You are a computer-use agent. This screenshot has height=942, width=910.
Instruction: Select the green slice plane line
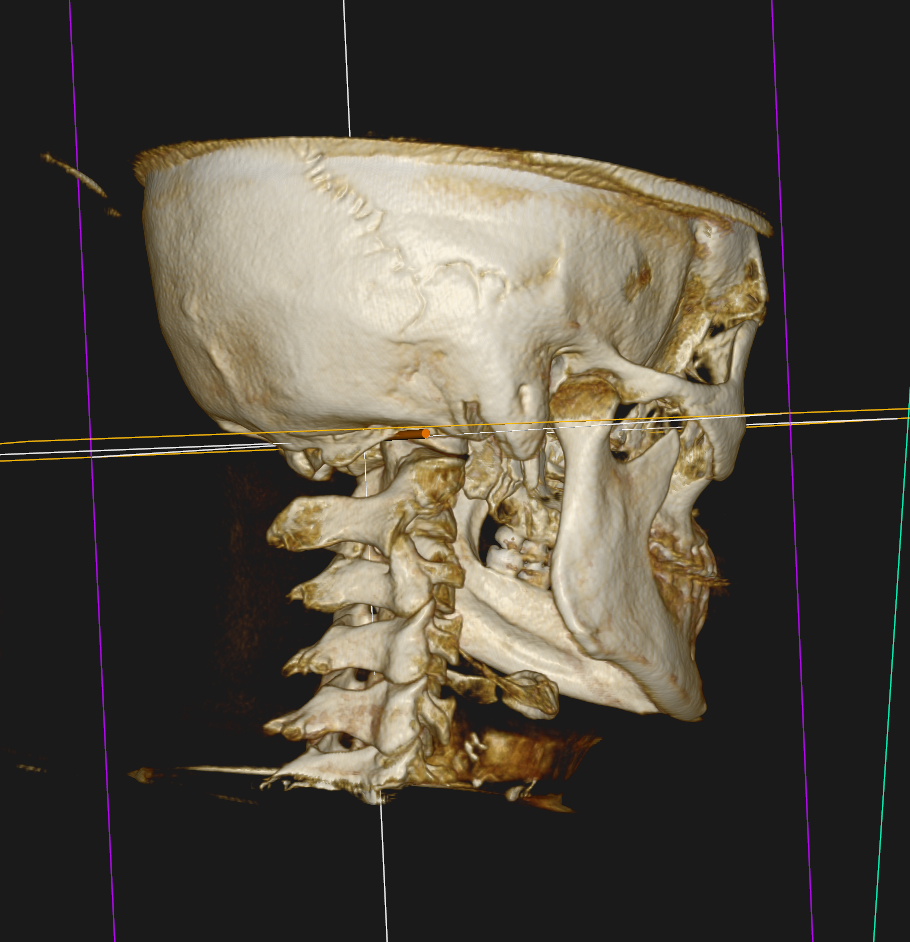tap(891, 666)
